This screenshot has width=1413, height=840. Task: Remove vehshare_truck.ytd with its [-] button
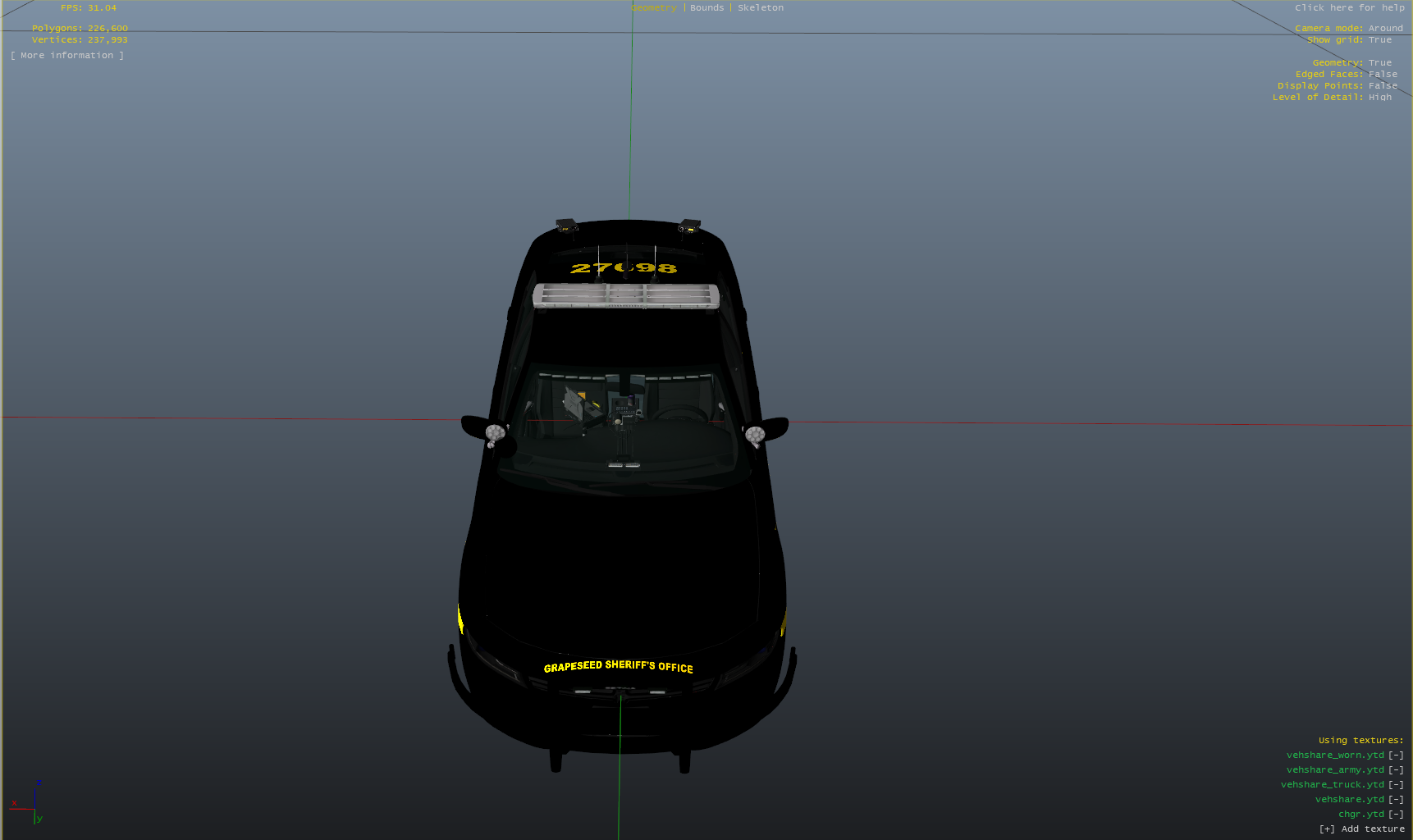(x=1396, y=785)
